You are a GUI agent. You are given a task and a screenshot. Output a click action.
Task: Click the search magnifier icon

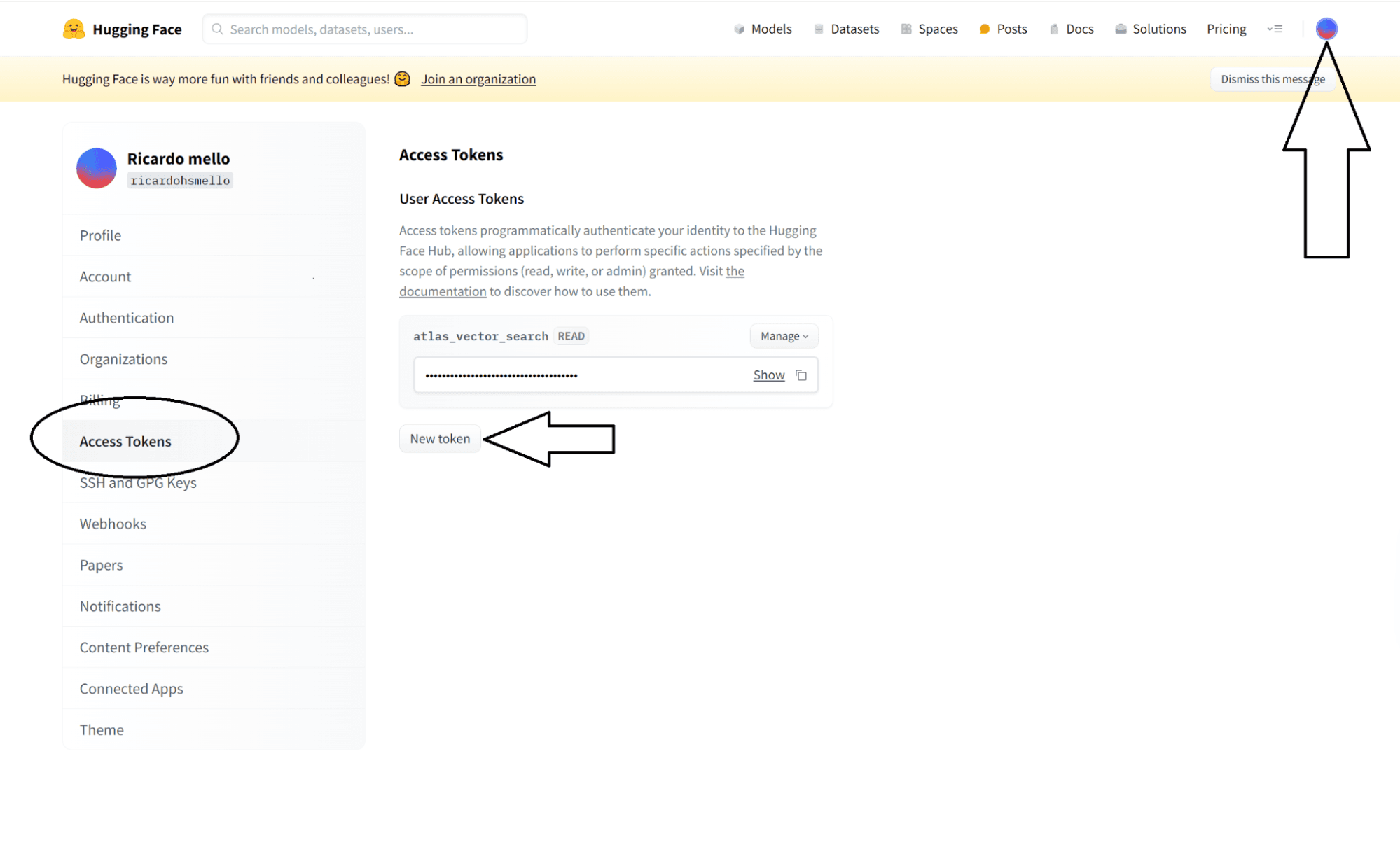click(217, 29)
